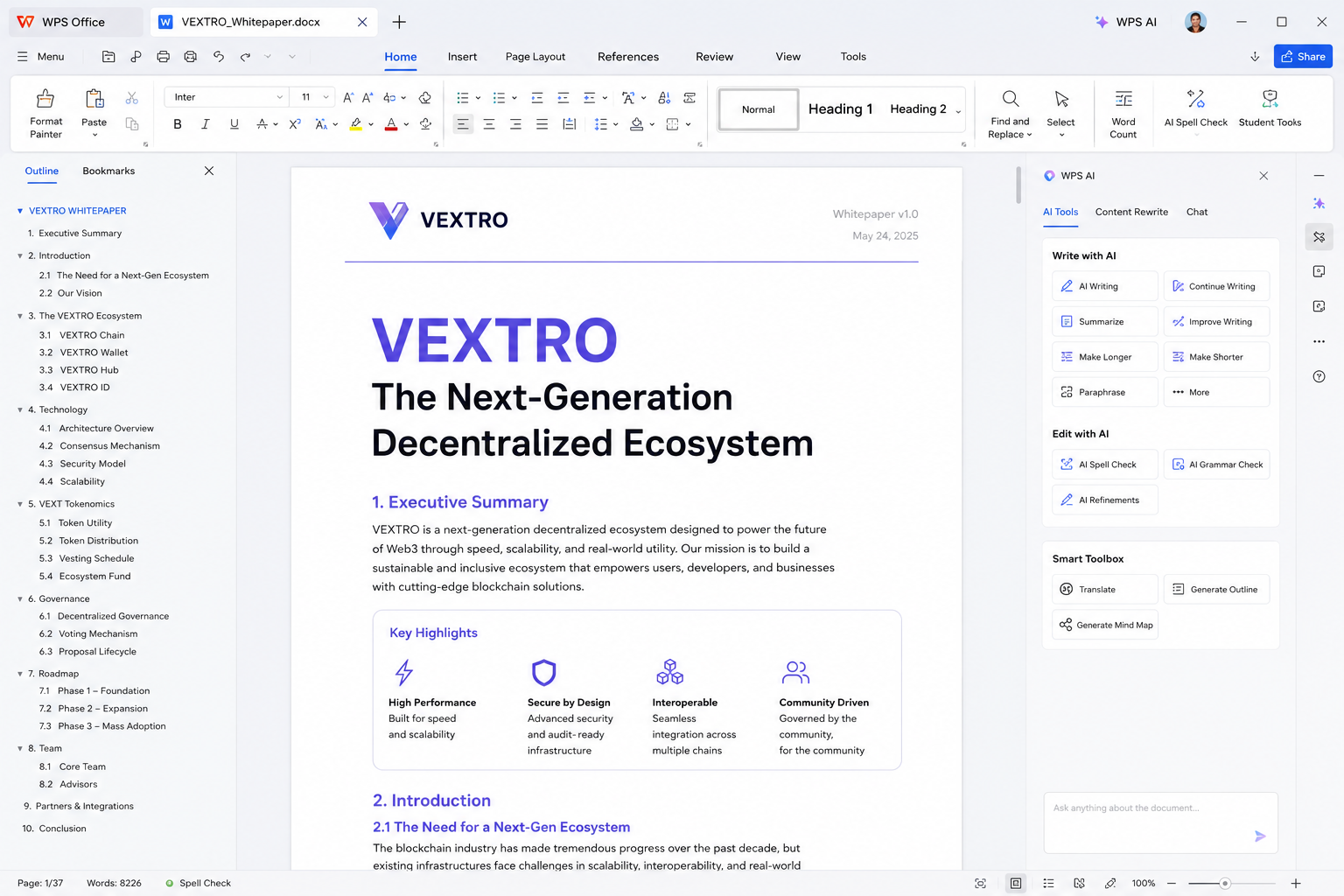
Task: Click the Print icon in toolbar
Action: pyautogui.click(x=163, y=57)
